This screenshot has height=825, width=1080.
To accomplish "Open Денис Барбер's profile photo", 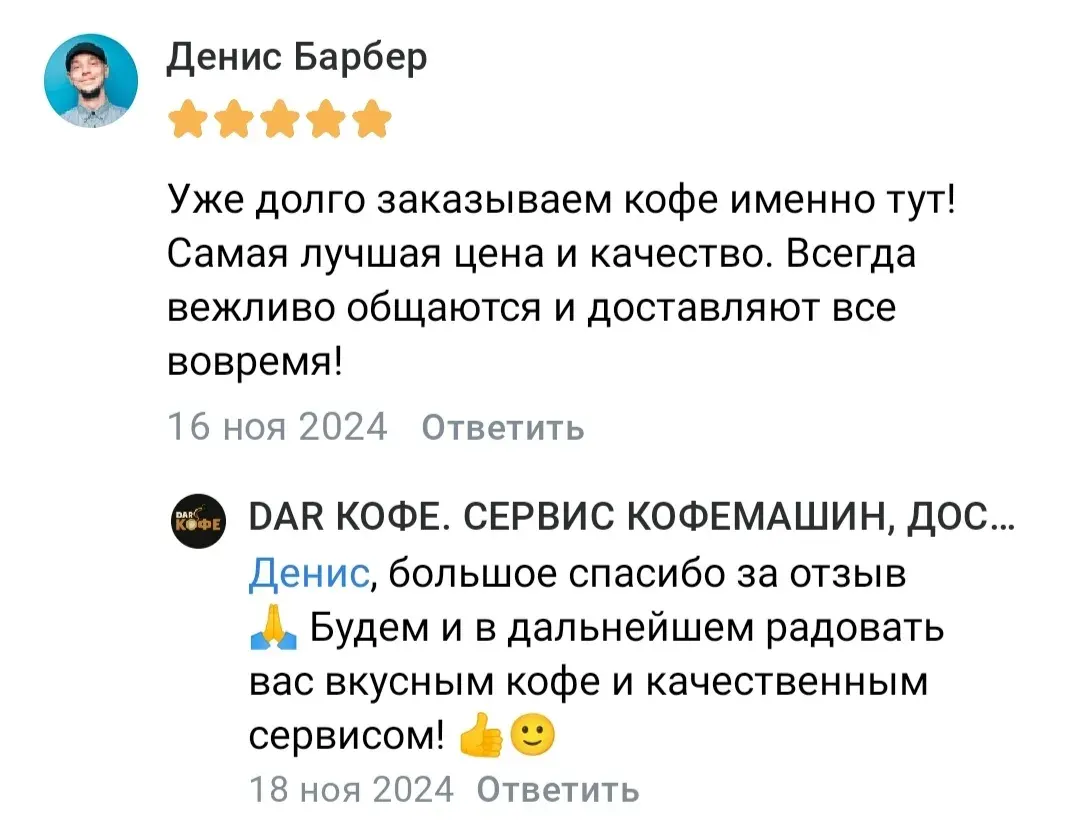I will pos(95,83).
